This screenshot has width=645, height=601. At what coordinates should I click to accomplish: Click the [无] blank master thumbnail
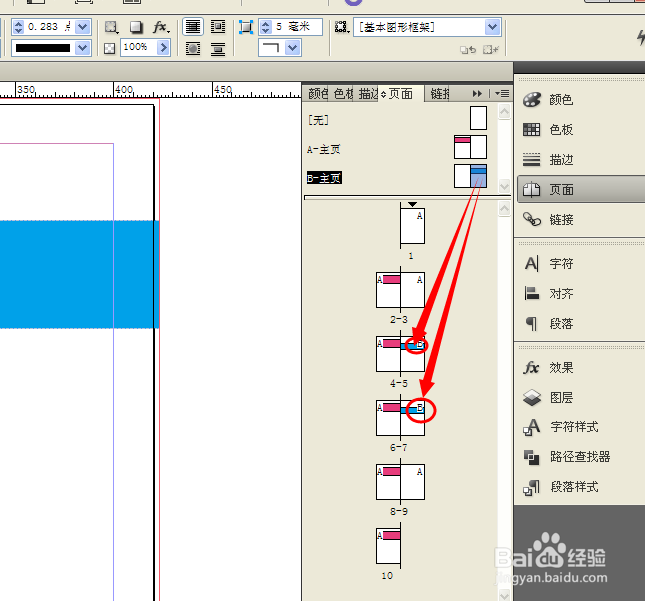click(x=478, y=118)
